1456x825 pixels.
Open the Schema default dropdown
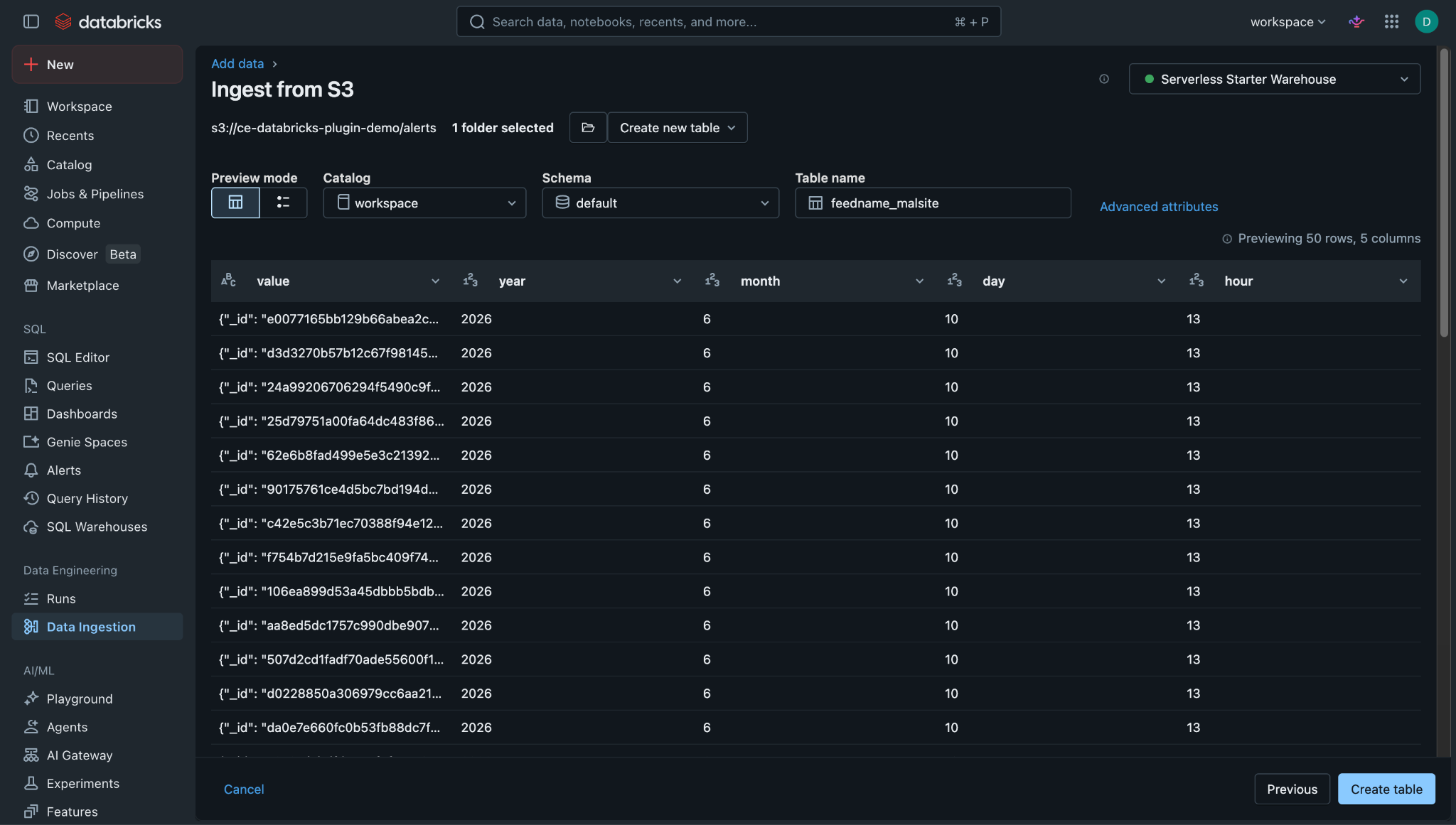pos(660,203)
